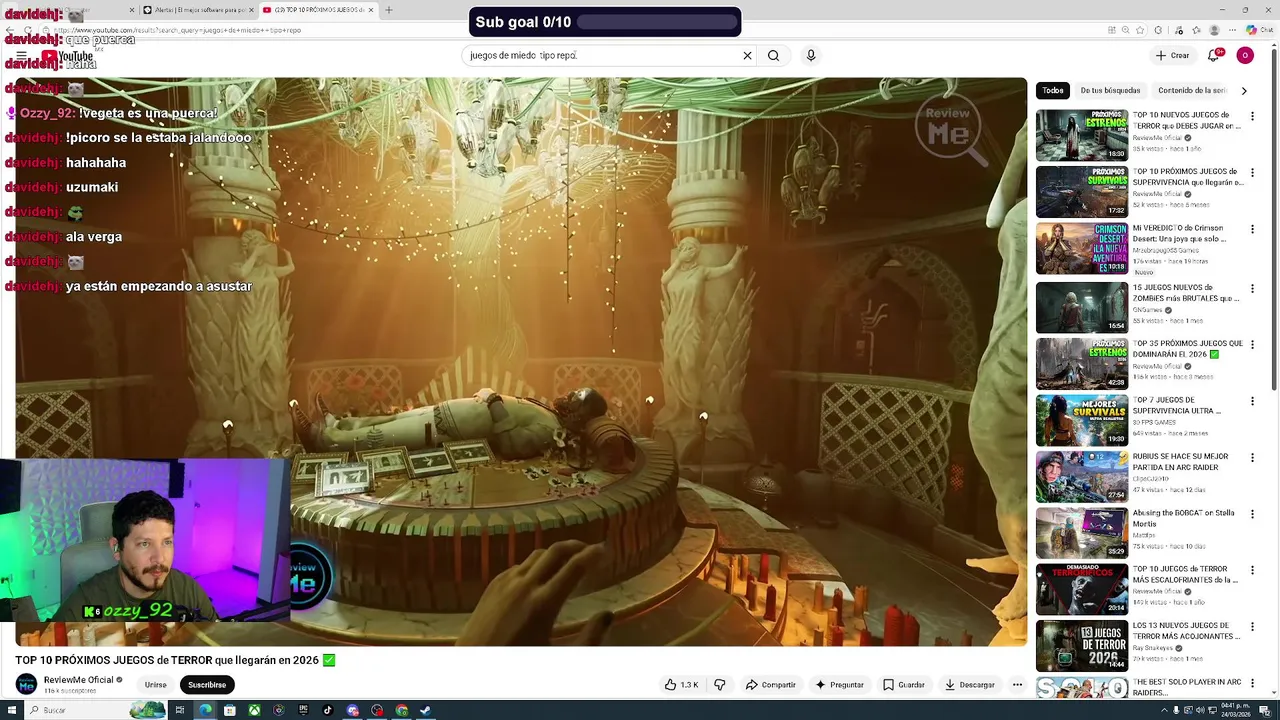Click the Unirse button
Image resolution: width=1280 pixels, height=720 pixels.
click(156, 685)
